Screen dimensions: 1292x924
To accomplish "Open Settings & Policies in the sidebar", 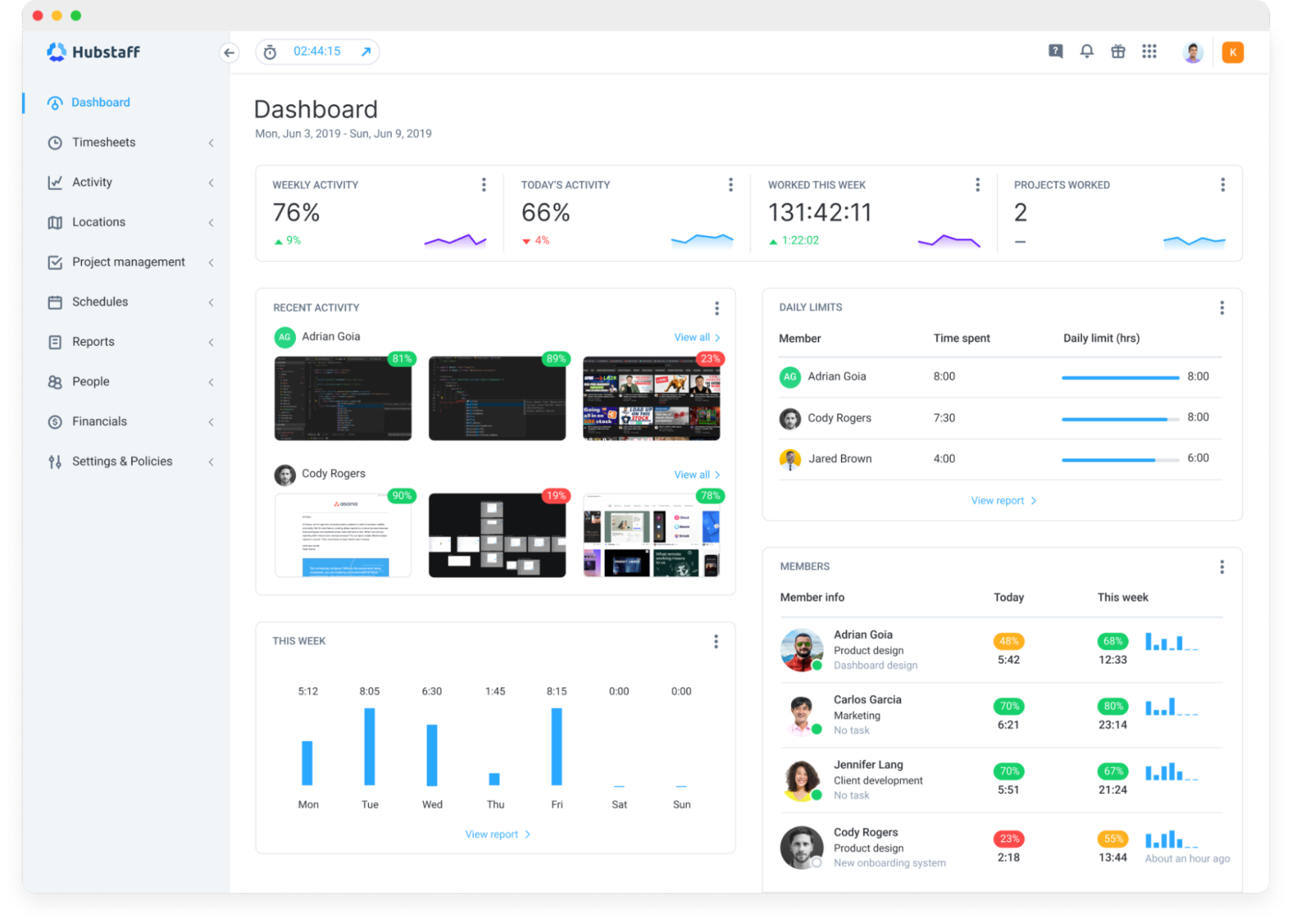I will [x=122, y=461].
